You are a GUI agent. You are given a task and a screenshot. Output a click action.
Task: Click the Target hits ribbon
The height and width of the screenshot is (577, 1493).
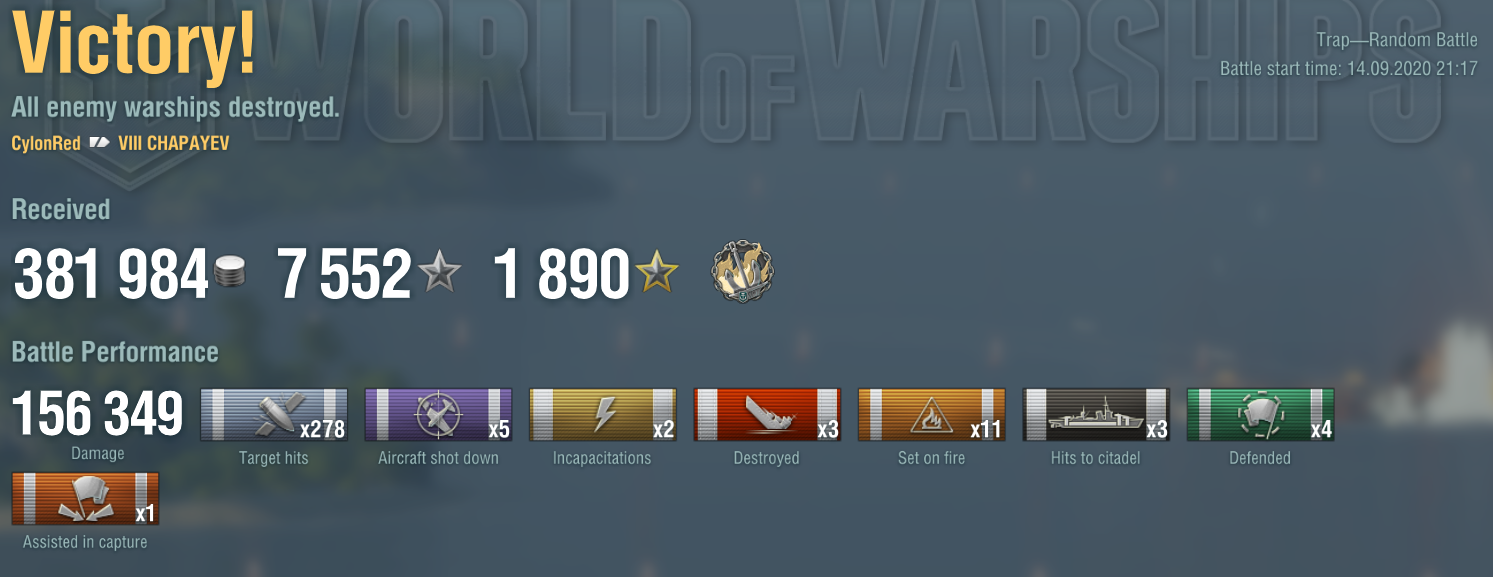[x=274, y=415]
